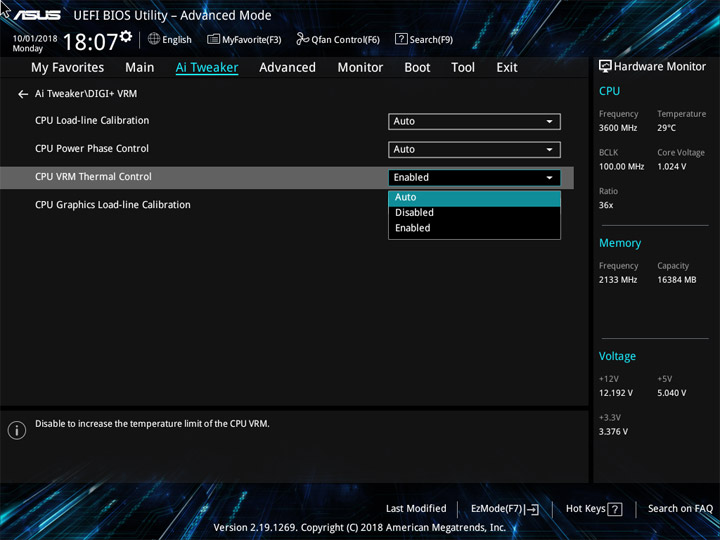
Task: Click the Search(F9) question mark icon
Action: pos(401,39)
